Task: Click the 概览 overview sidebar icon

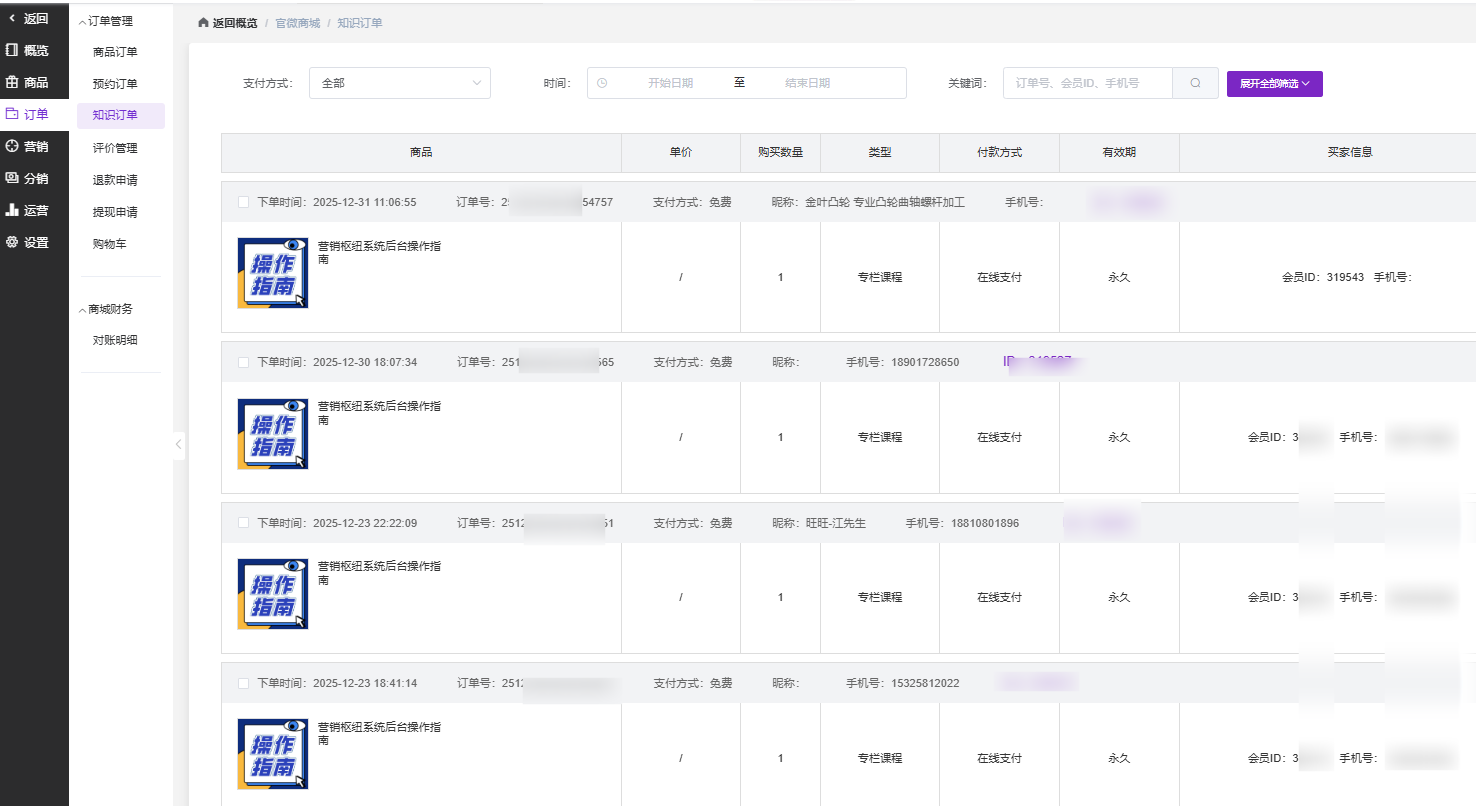Action: pos(13,50)
